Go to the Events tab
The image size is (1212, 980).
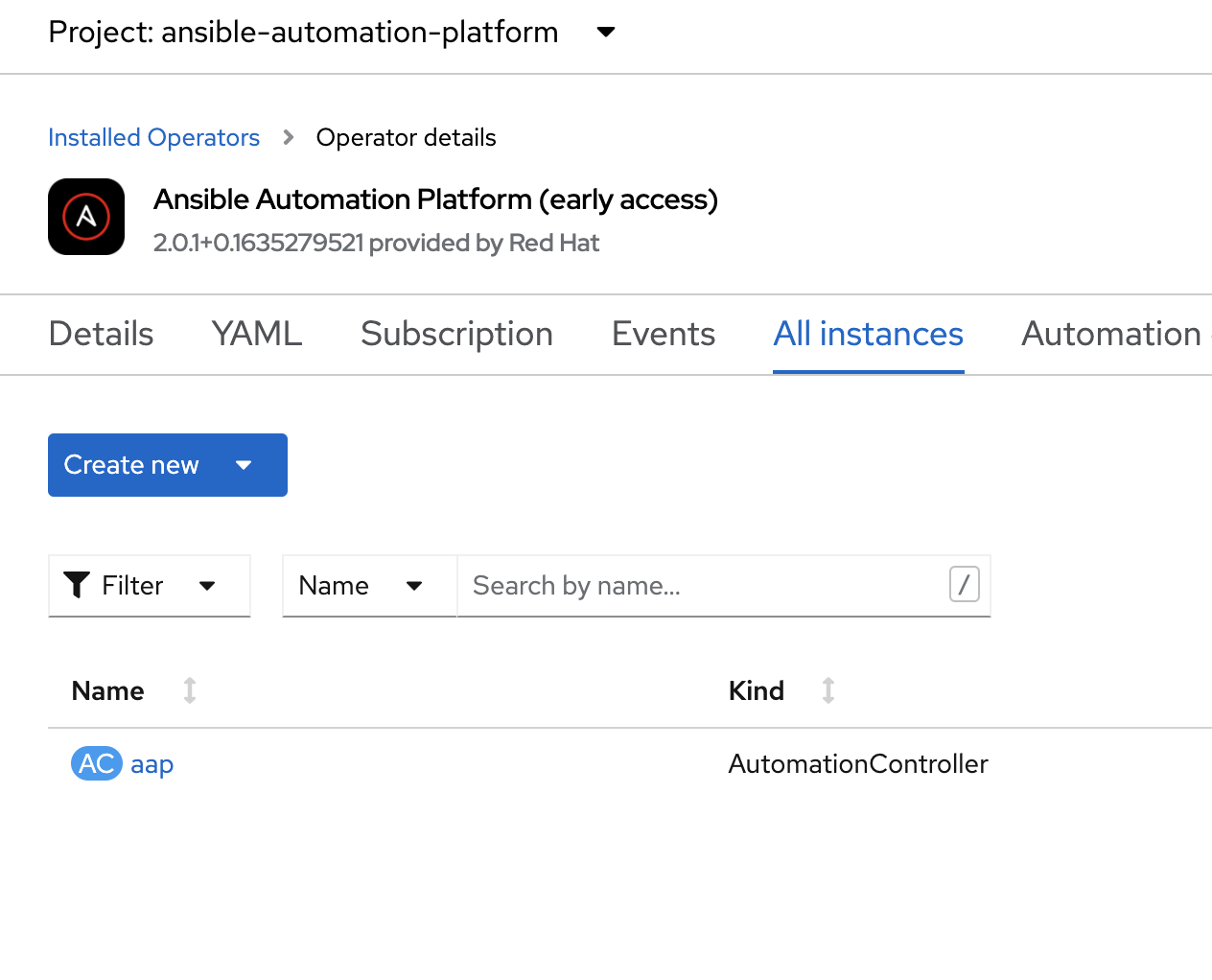click(664, 334)
